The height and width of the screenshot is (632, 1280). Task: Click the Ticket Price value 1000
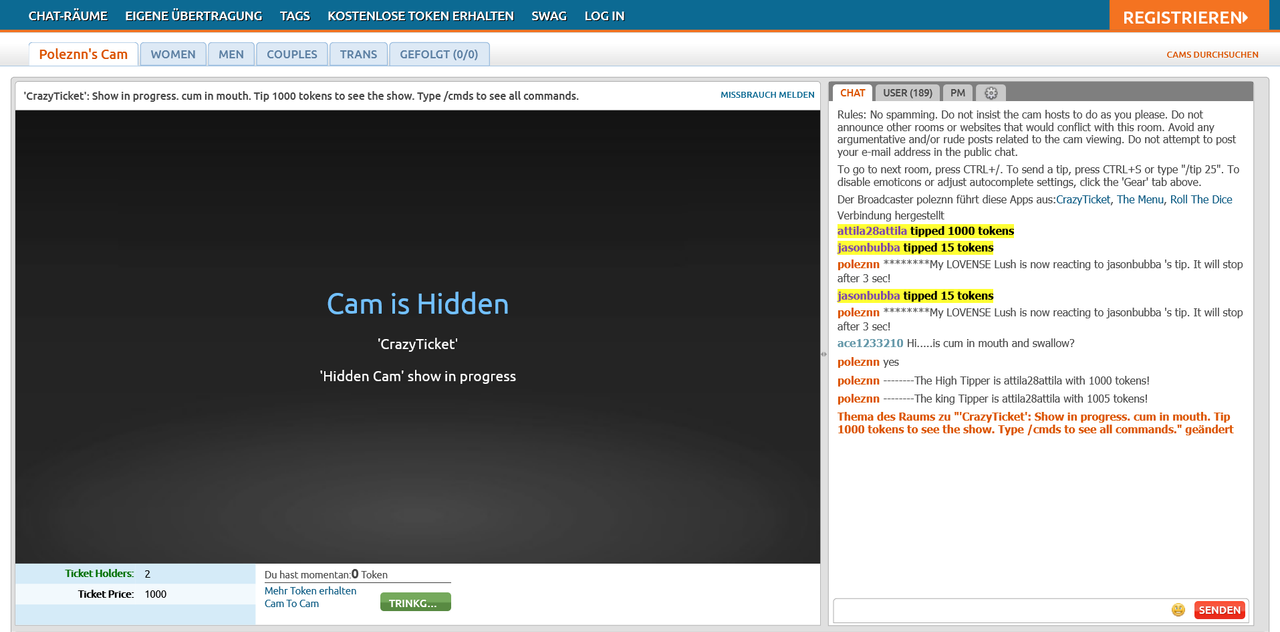pyautogui.click(x=155, y=594)
